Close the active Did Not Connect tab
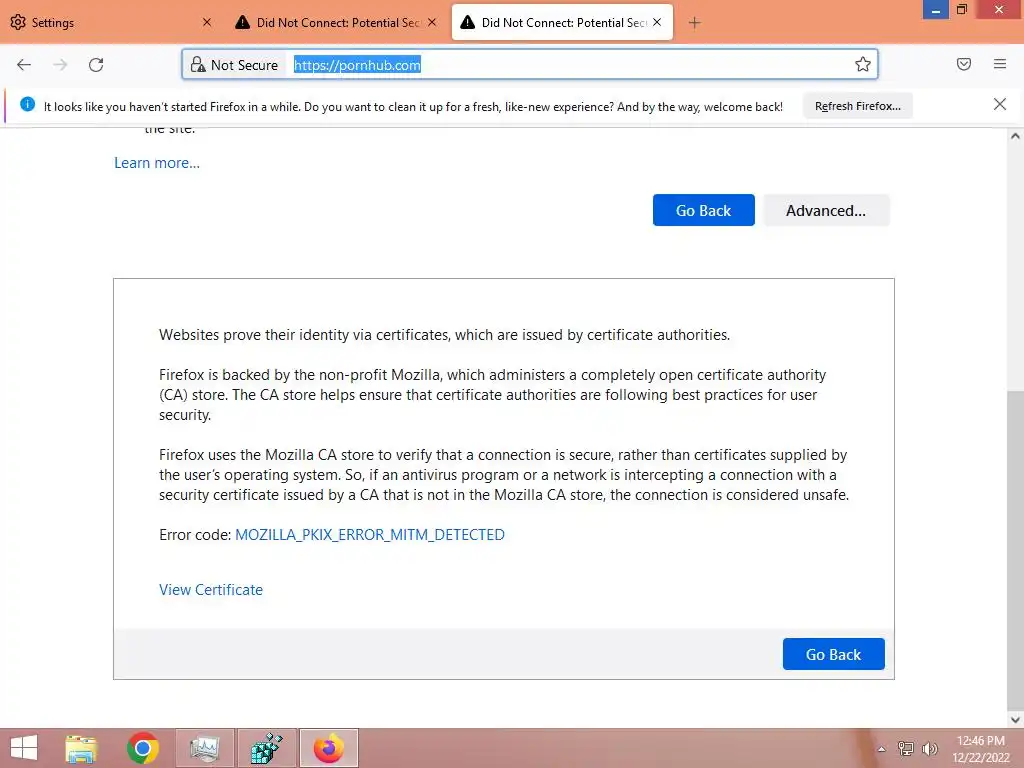 657,22
